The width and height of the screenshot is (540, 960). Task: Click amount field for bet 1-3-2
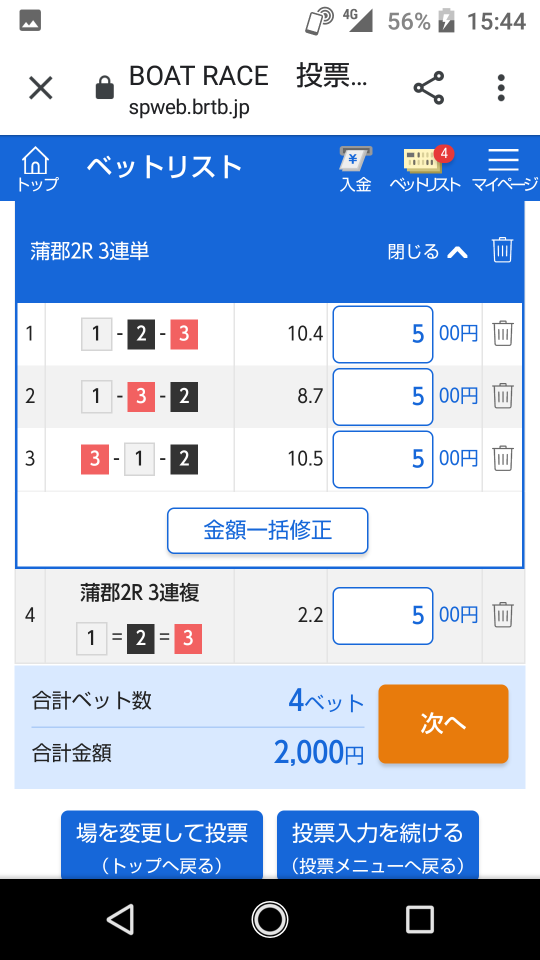click(383, 397)
